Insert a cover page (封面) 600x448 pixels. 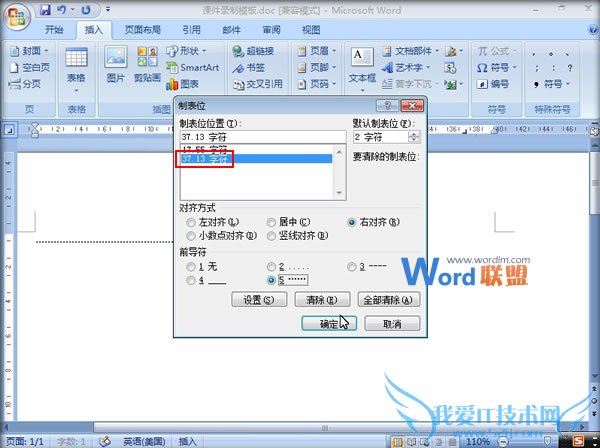tap(29, 51)
